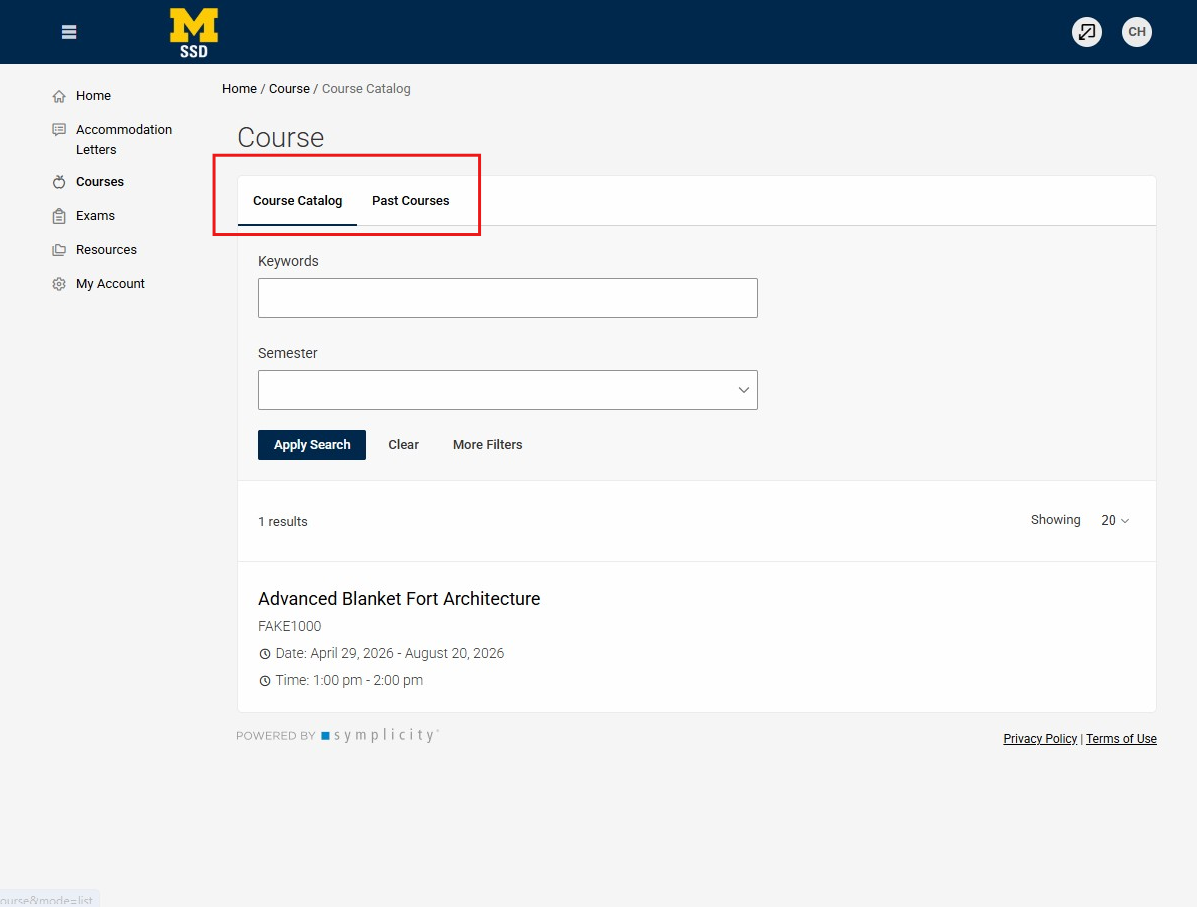
Task: Open the Advanced Blanket Fort Architecture course
Action: coord(398,599)
